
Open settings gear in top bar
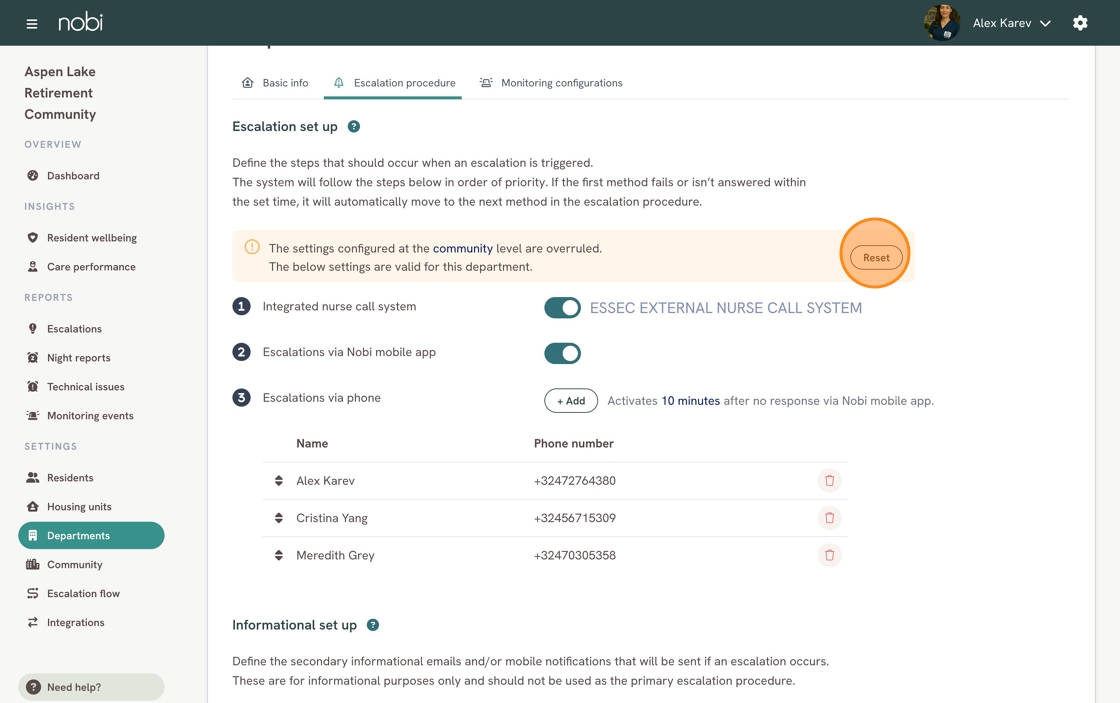(x=1080, y=23)
